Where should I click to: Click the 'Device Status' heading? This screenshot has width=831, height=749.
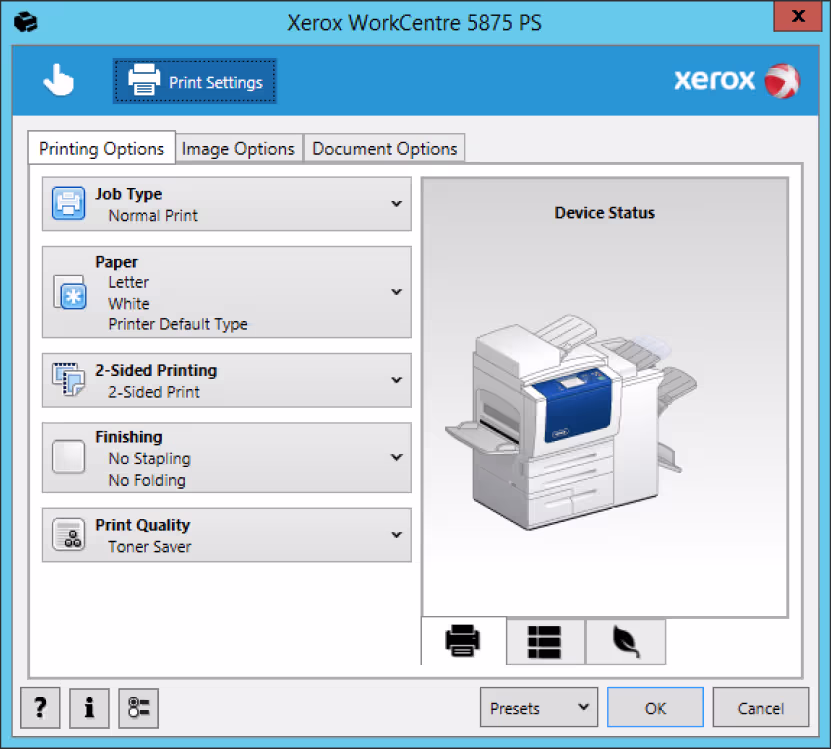point(605,213)
